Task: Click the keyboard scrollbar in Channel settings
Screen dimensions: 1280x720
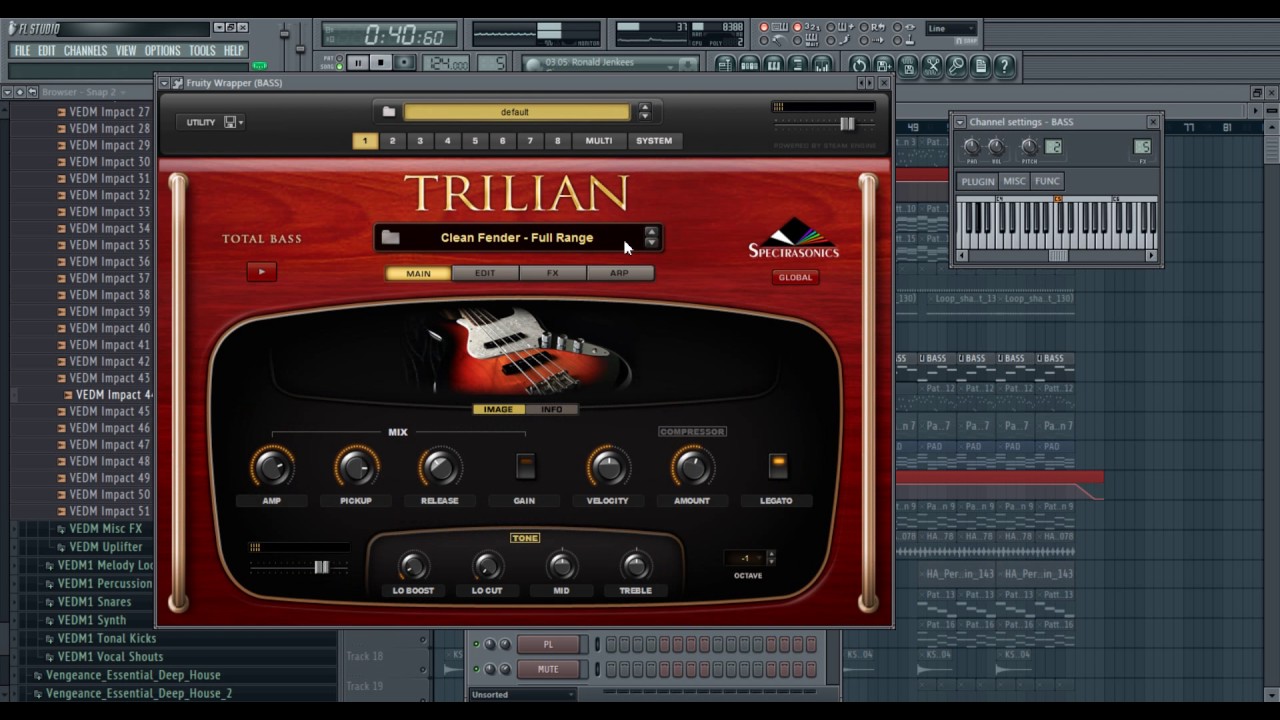Action: pos(1057,256)
